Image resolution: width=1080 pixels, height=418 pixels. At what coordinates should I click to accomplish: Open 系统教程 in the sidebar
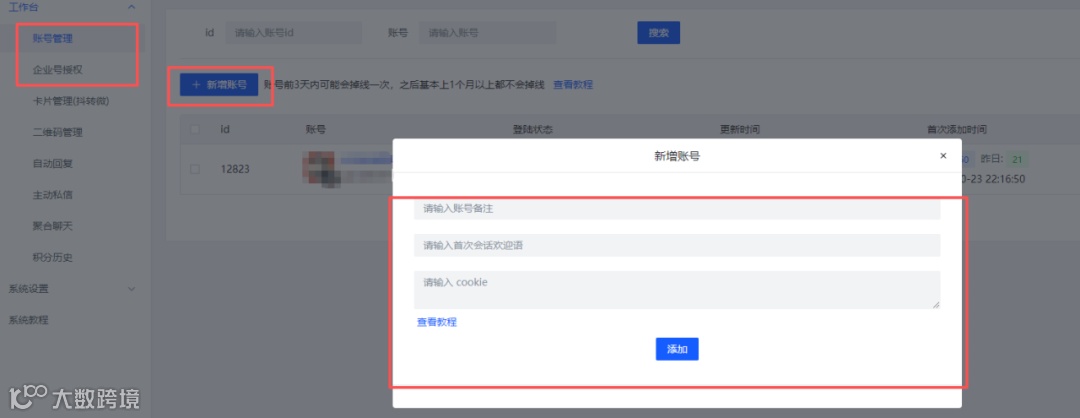[28, 320]
